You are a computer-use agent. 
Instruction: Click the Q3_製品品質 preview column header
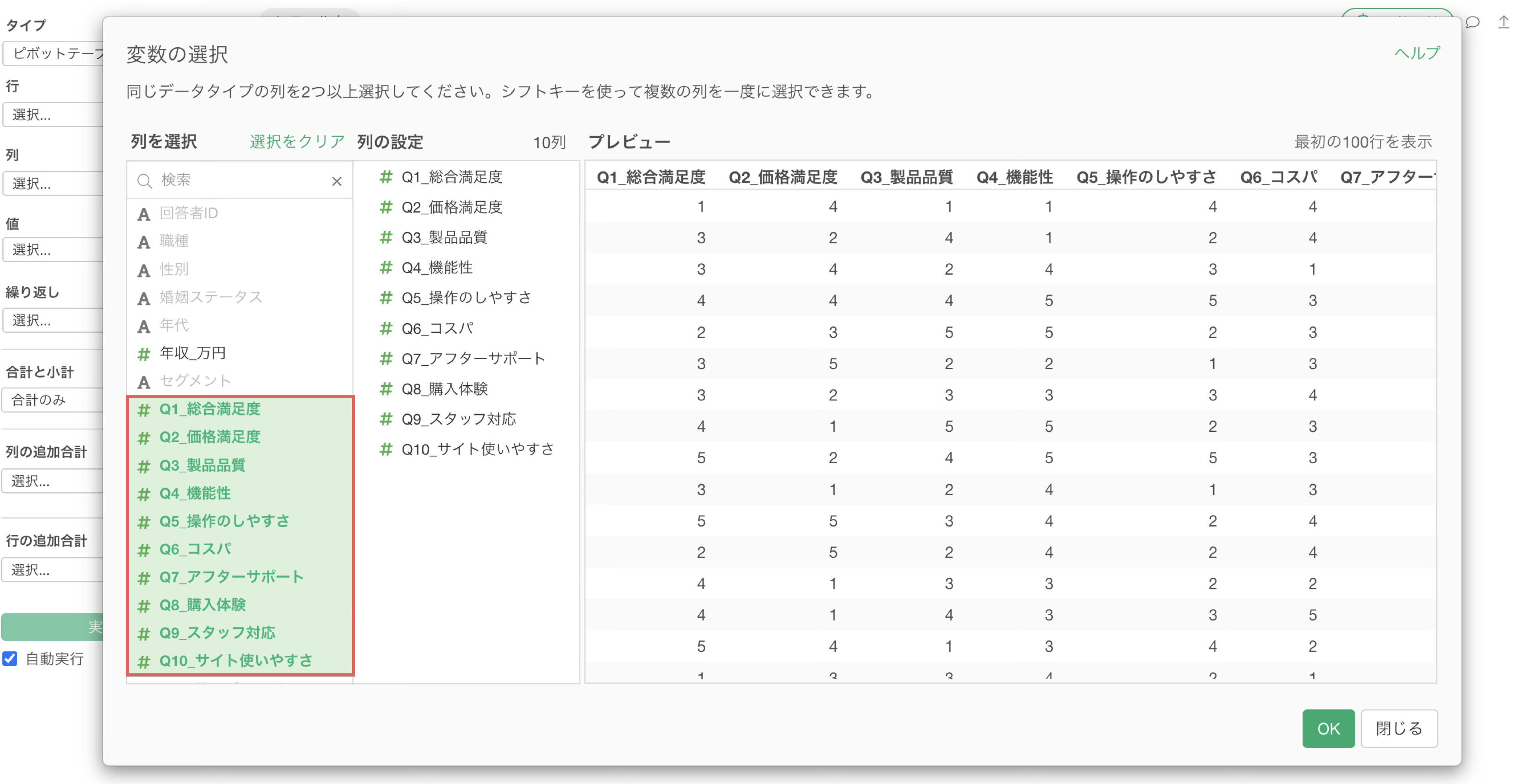click(907, 177)
